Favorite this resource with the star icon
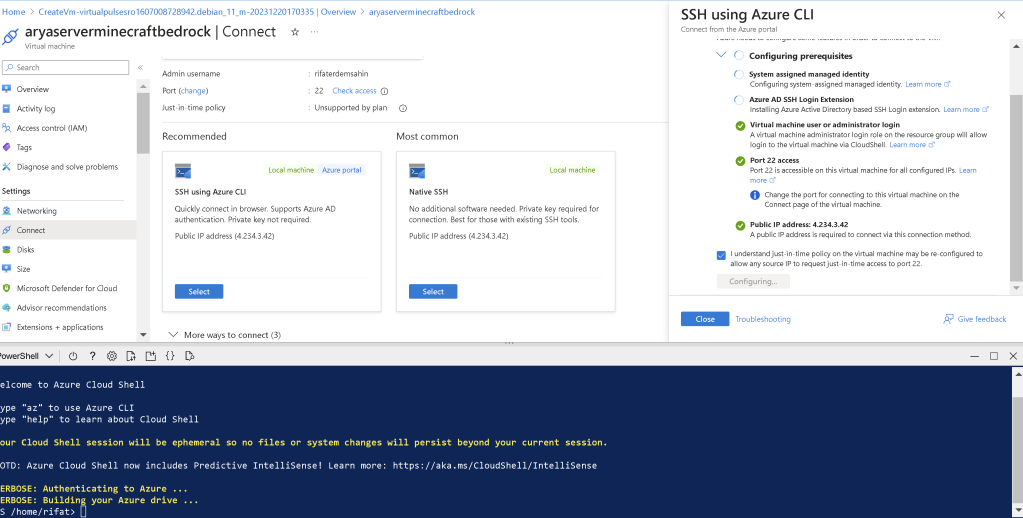This screenshot has height=518, width=1023. click(x=295, y=31)
